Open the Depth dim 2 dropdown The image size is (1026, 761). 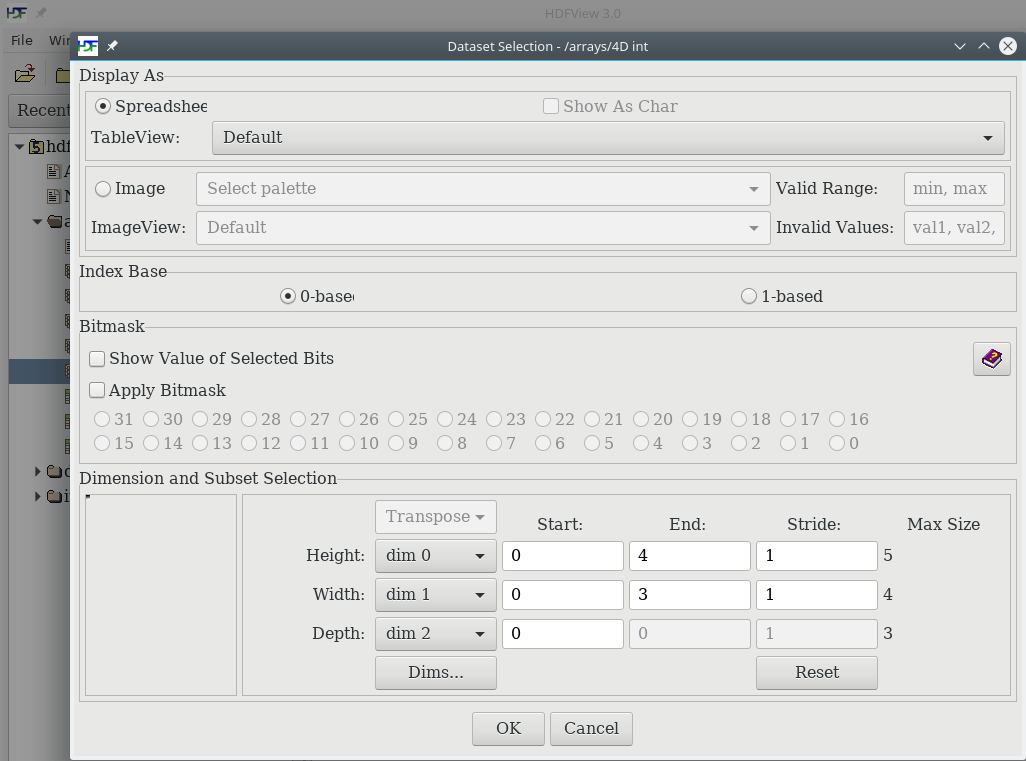pyautogui.click(x=436, y=633)
